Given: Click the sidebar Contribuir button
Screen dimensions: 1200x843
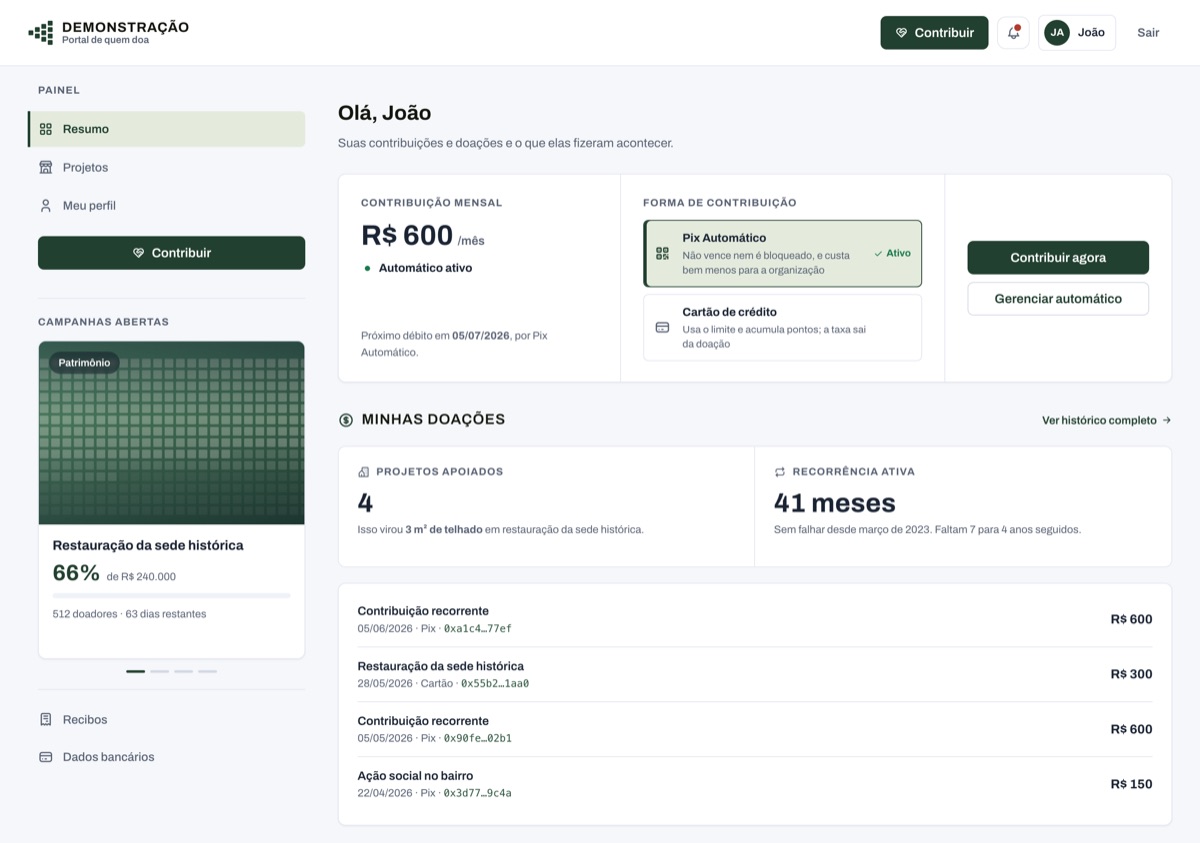Looking at the screenshot, I should (171, 253).
